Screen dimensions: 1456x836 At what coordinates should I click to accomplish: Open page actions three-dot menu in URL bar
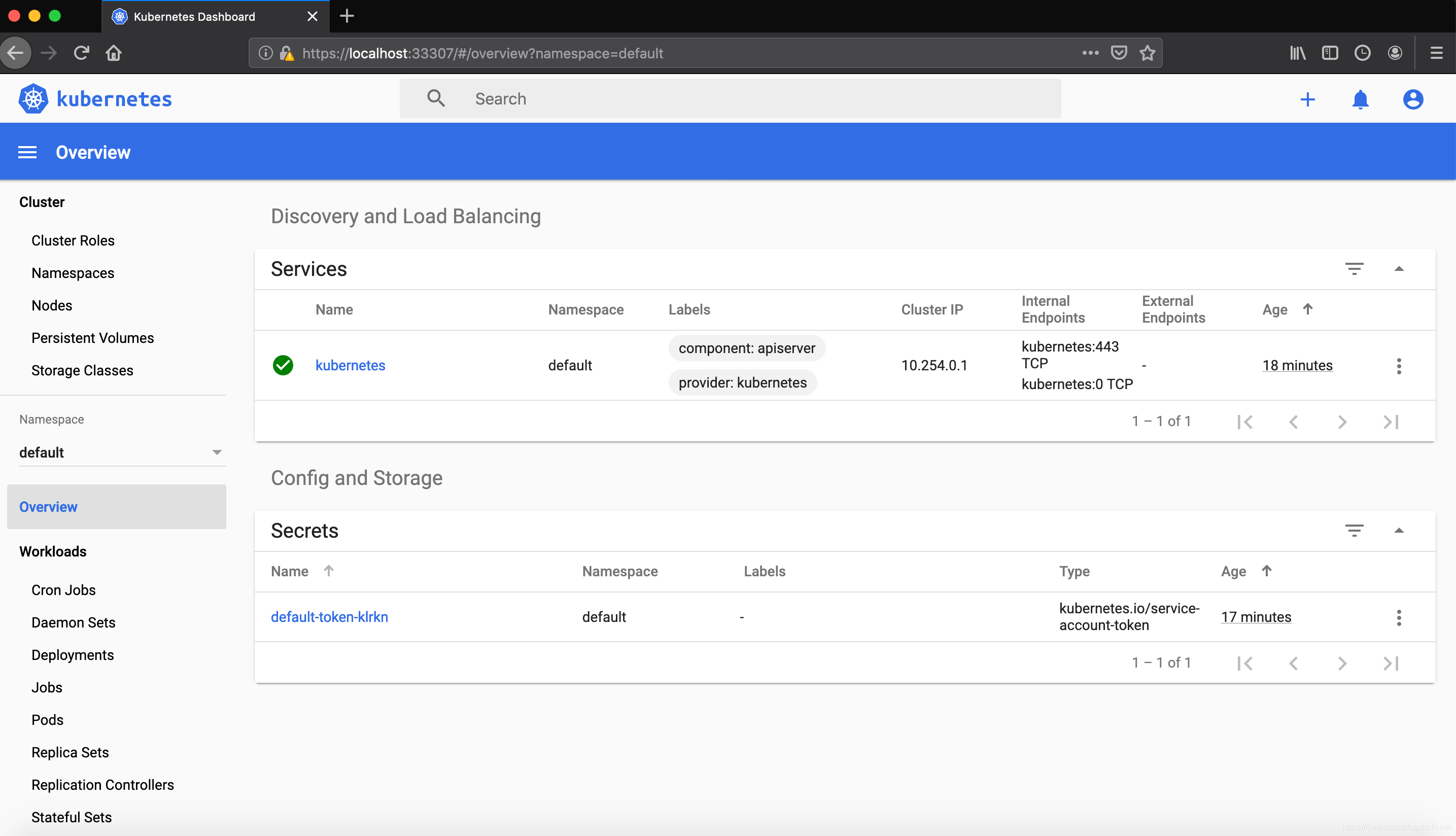[x=1090, y=53]
